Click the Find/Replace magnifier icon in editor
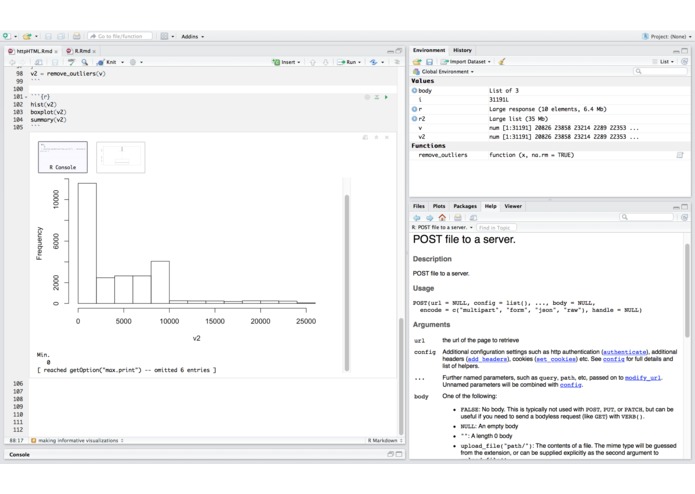695x494 pixels. [x=84, y=62]
